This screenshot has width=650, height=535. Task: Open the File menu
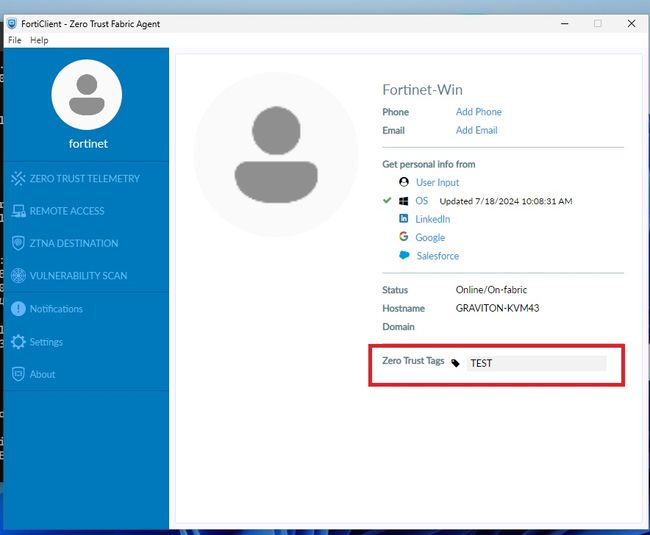[x=15, y=40]
